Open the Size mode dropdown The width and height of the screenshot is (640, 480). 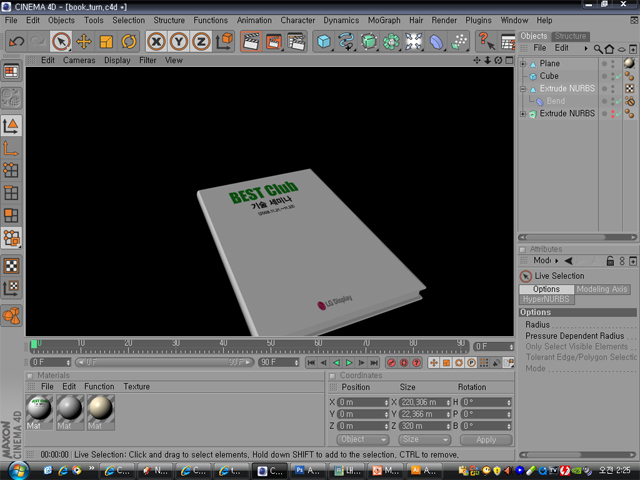[x=424, y=440]
